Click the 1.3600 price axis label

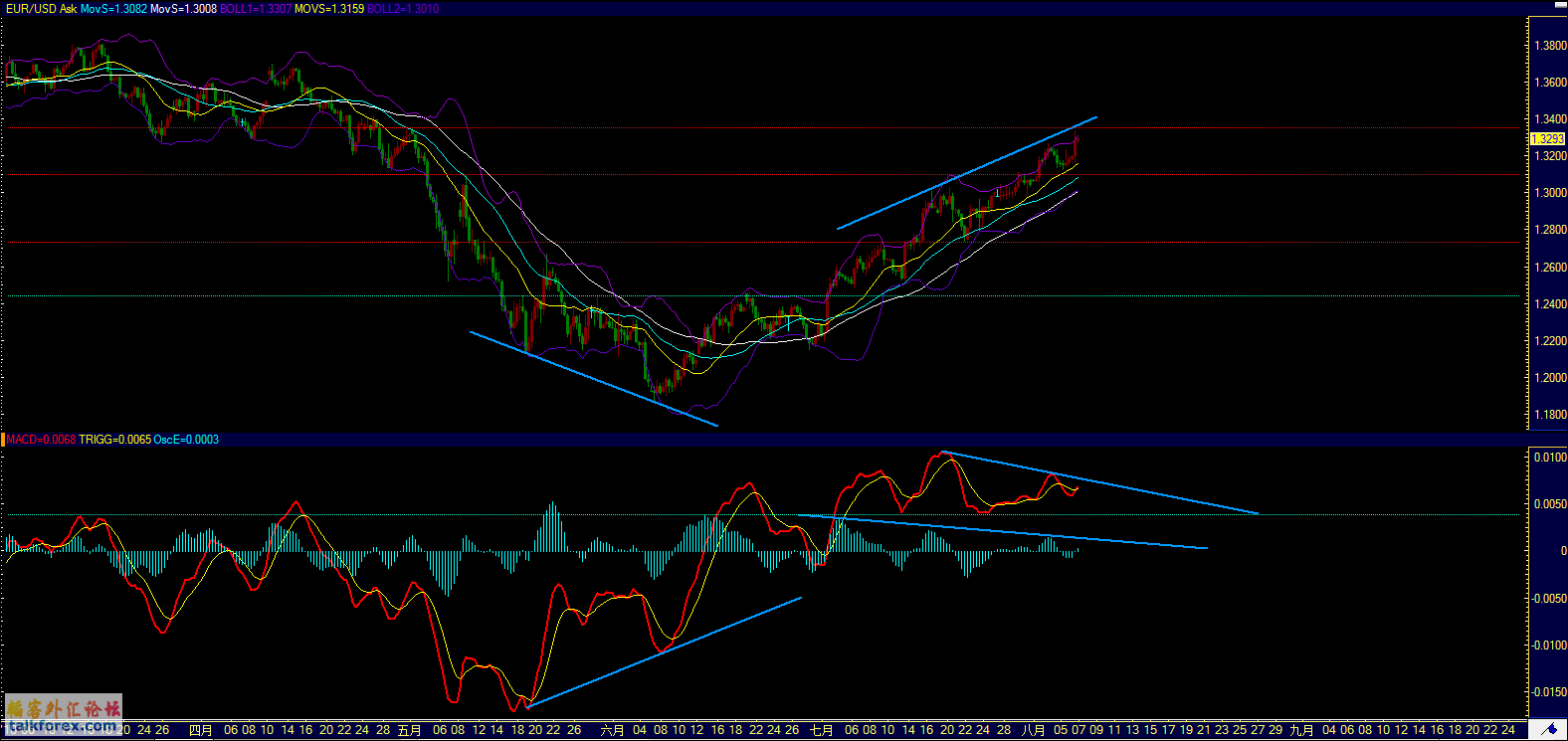click(1550, 83)
